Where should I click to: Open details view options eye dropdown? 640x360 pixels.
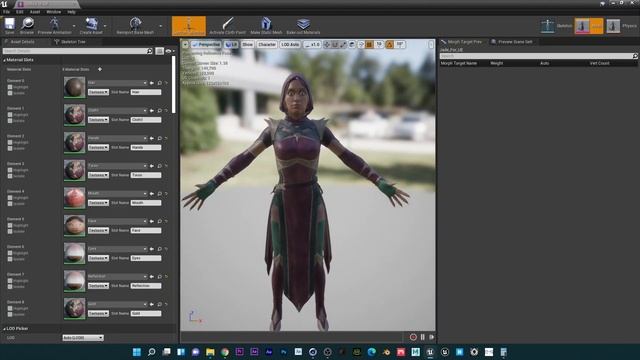pyautogui.click(x=169, y=51)
